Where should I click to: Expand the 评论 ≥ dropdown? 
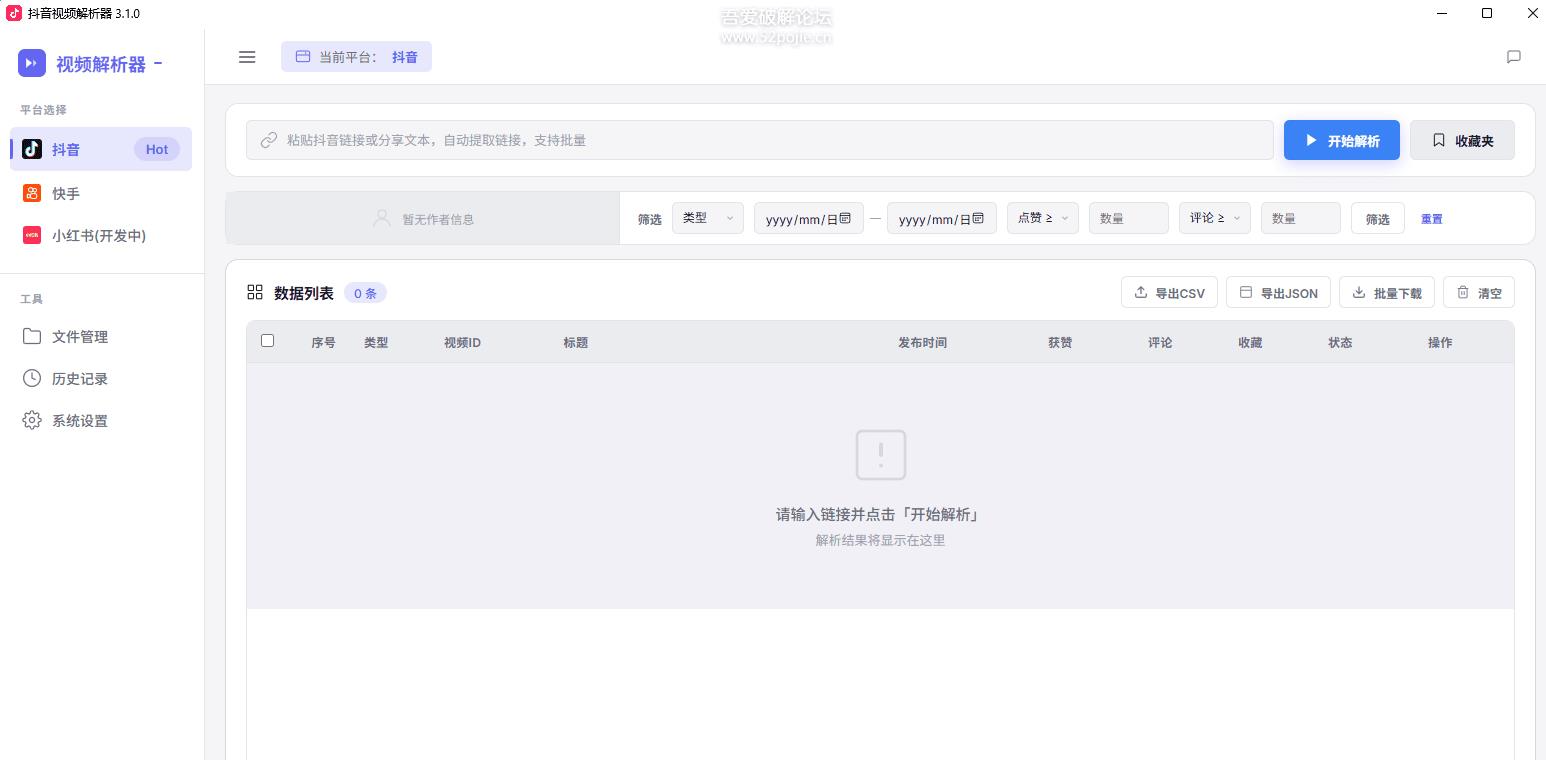(x=1214, y=218)
